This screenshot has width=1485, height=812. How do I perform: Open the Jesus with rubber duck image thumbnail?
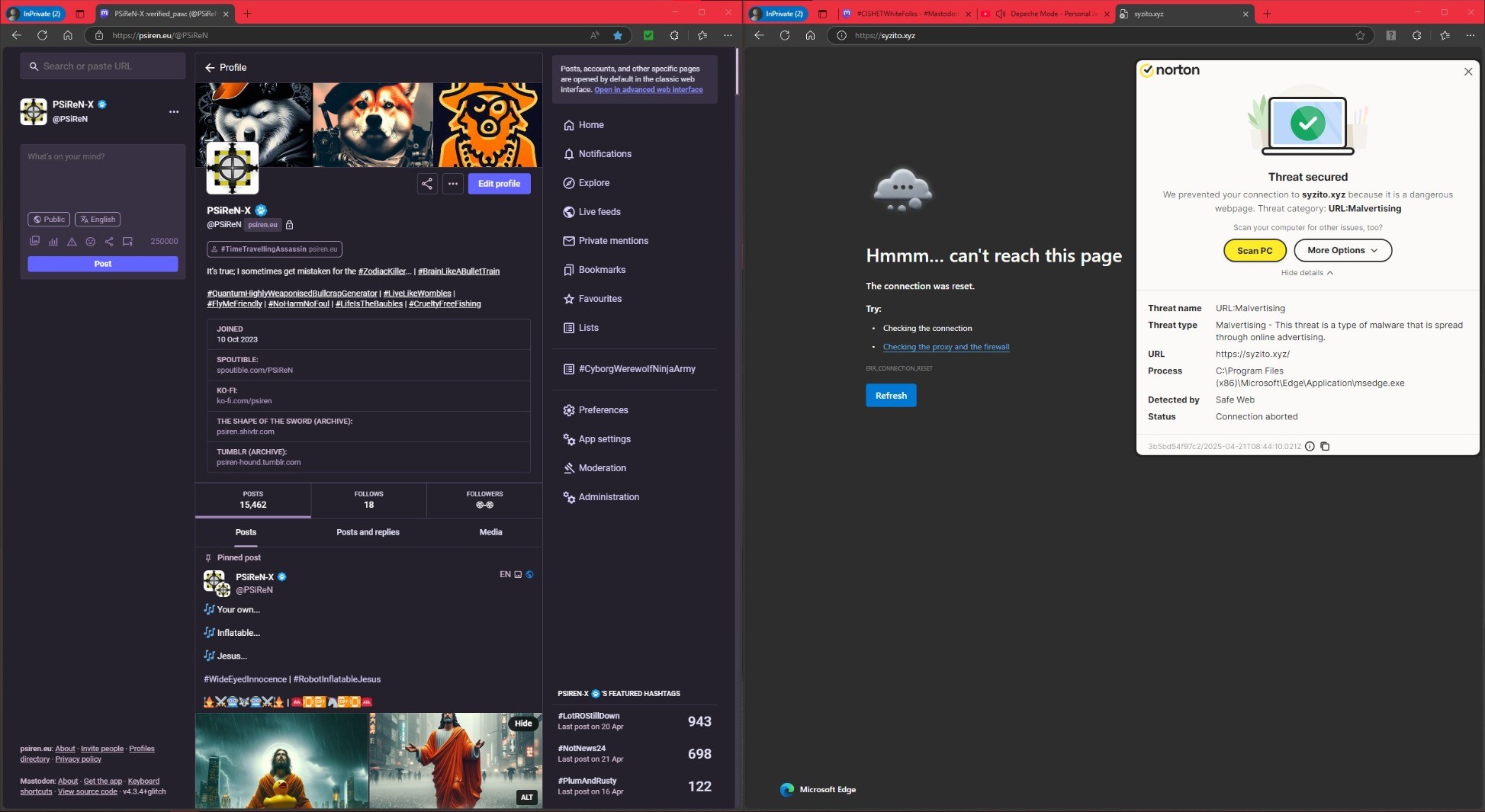click(x=281, y=761)
